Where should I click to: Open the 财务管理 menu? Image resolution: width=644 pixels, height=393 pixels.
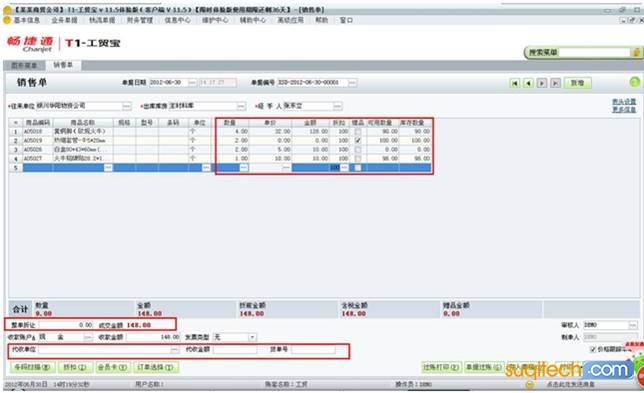point(140,20)
